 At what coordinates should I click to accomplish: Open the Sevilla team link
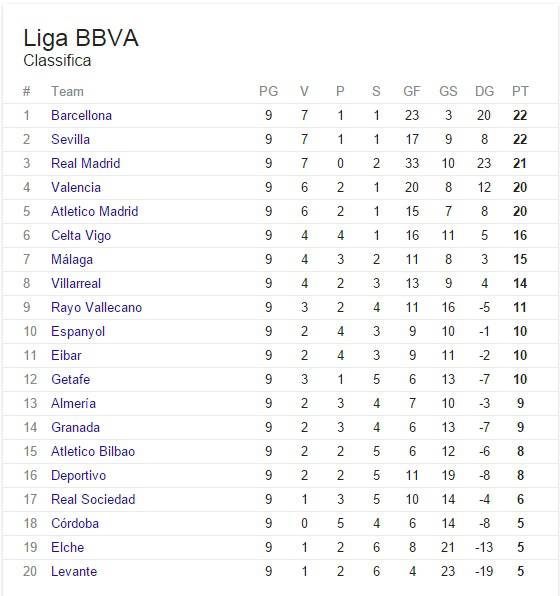click(70, 139)
